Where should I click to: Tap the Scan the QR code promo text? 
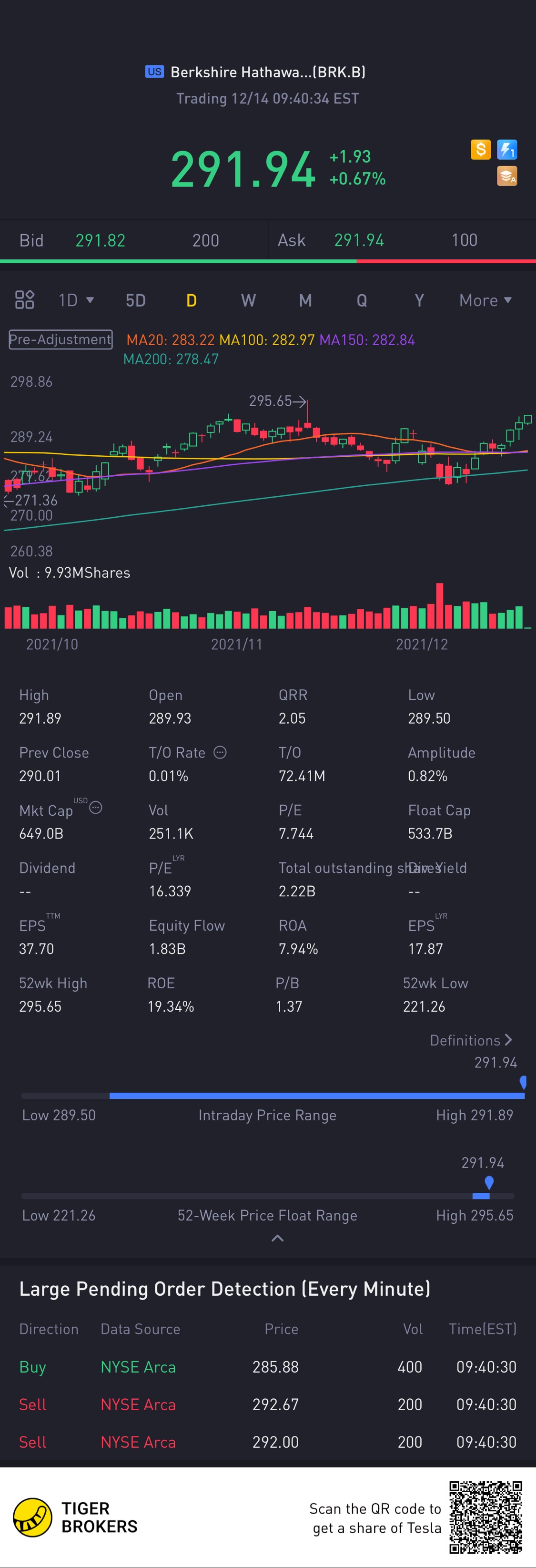(x=375, y=1518)
